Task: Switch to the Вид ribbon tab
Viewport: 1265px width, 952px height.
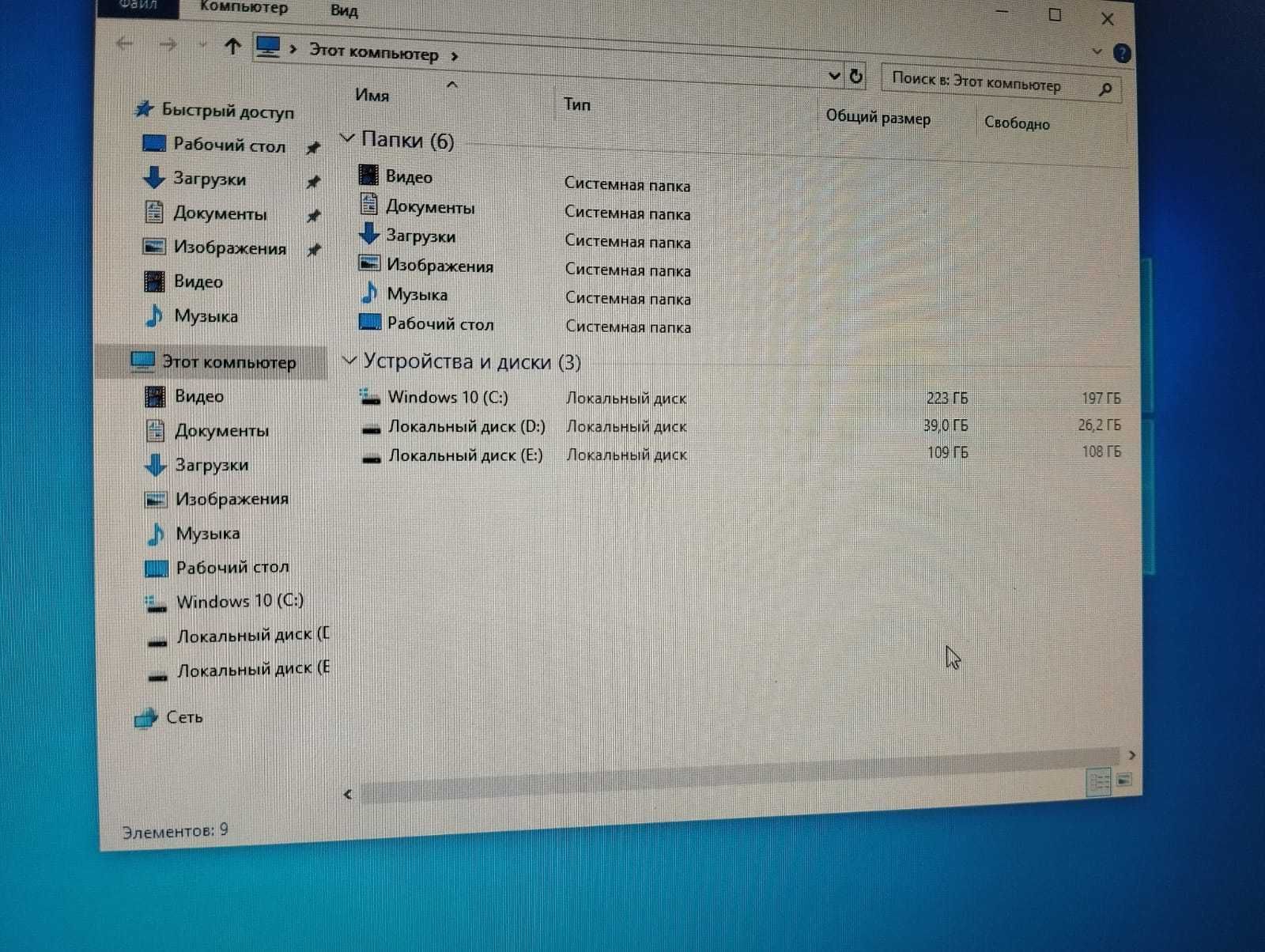Action: pyautogui.click(x=344, y=11)
